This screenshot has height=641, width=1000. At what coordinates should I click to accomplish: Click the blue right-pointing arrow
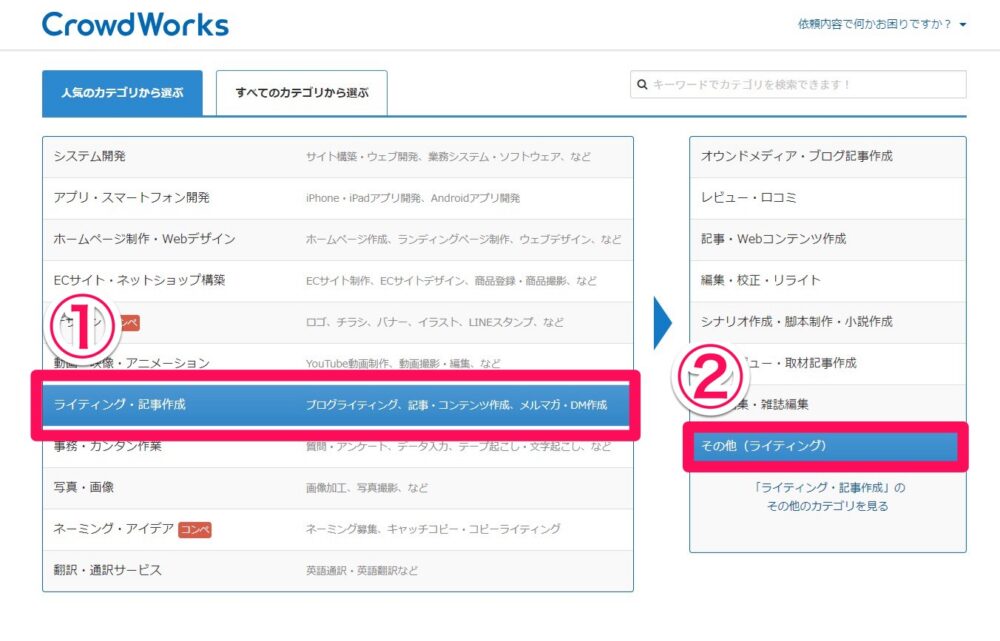(x=662, y=322)
